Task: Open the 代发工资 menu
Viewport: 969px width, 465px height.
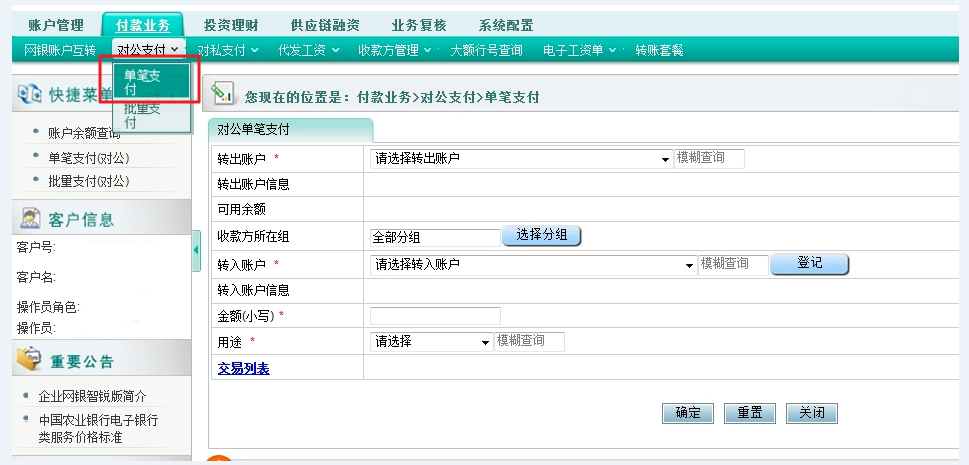Action: 308,49
